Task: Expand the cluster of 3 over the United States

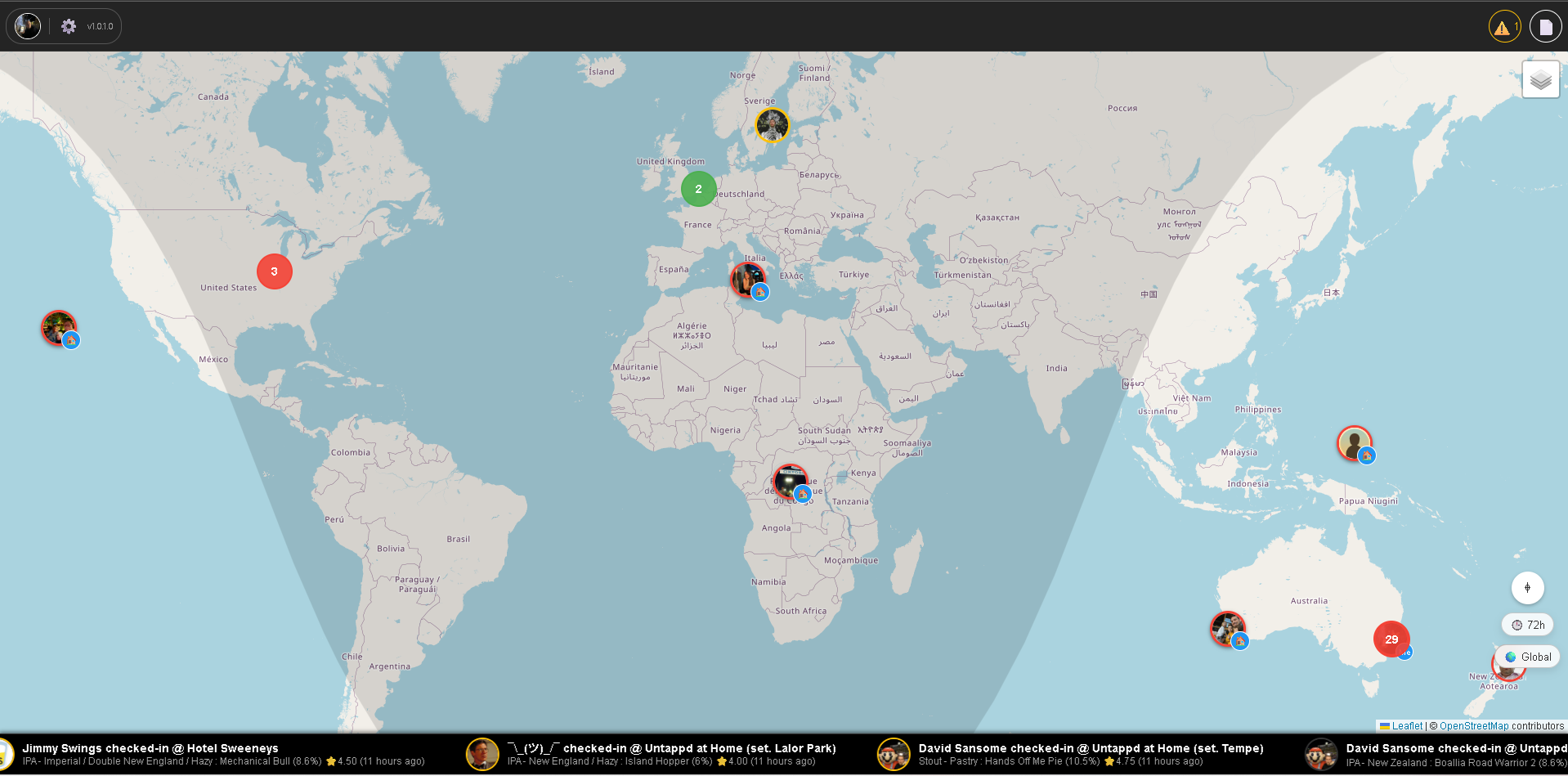Action: point(274,271)
